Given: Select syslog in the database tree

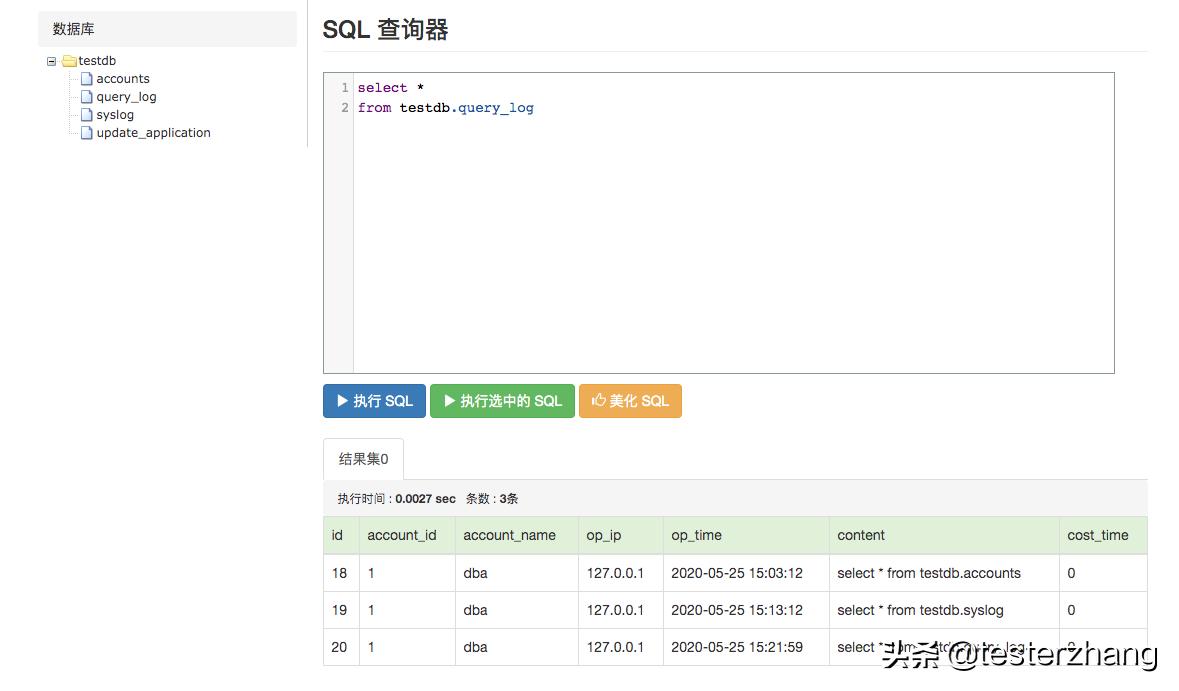Looking at the screenshot, I should 114,114.
